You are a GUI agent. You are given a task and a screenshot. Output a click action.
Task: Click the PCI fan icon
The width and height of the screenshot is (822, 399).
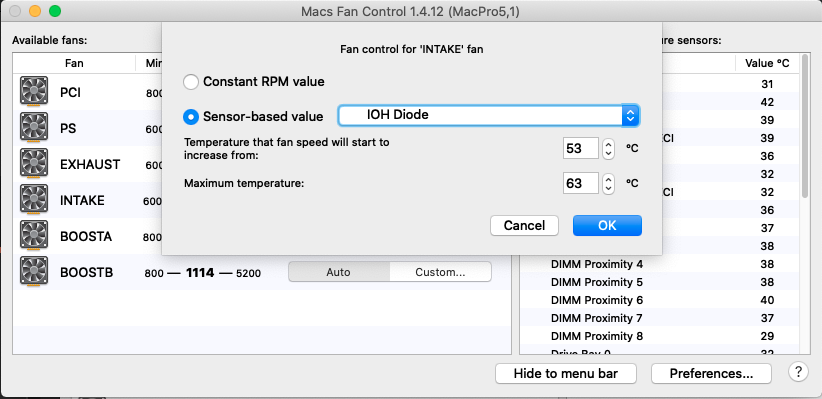[34, 91]
